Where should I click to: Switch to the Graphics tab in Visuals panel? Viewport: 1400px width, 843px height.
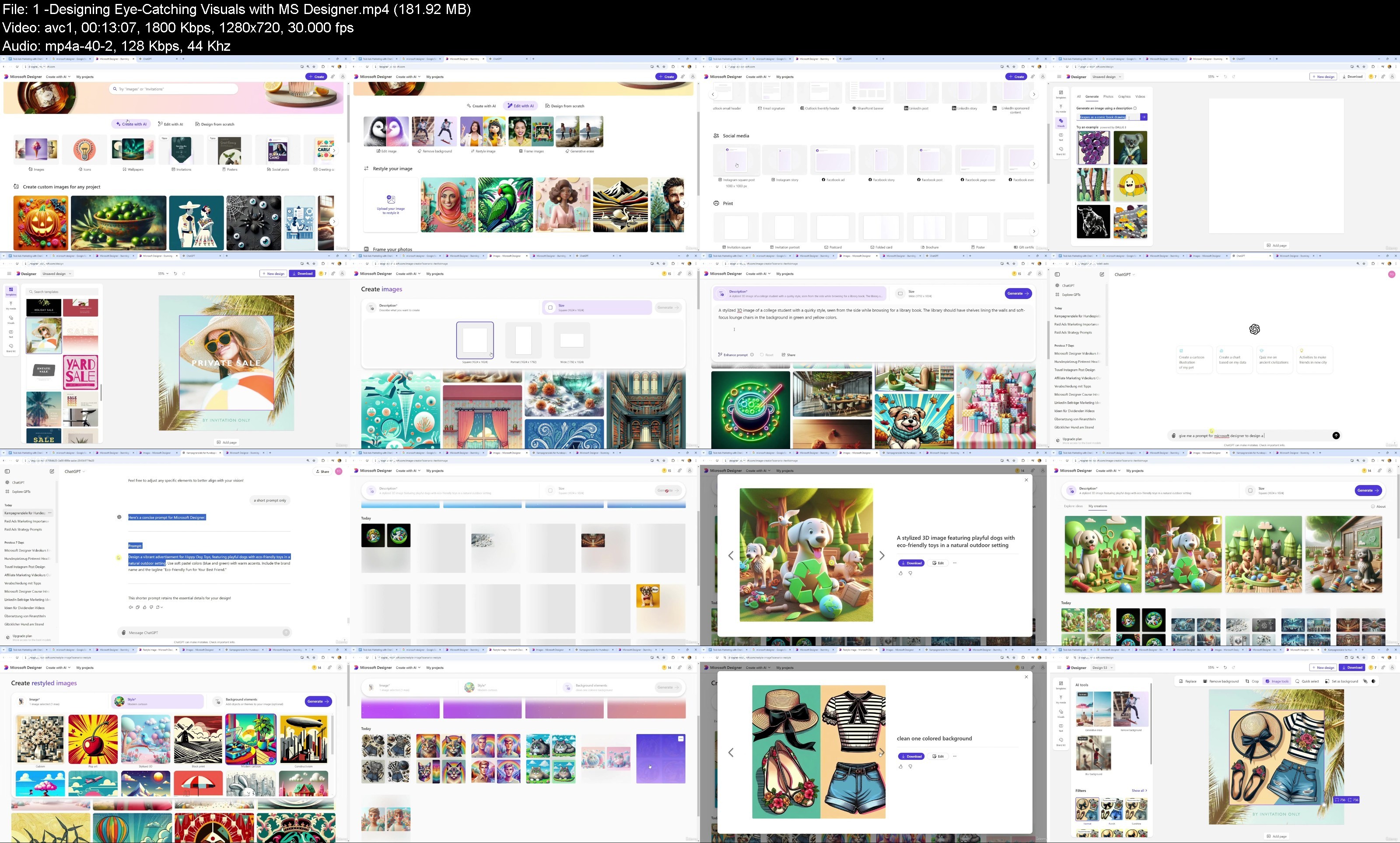(1124, 97)
